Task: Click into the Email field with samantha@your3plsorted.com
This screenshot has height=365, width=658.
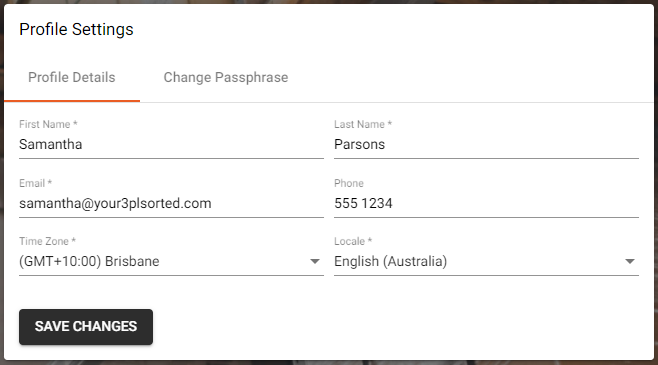Action: pos(171,203)
